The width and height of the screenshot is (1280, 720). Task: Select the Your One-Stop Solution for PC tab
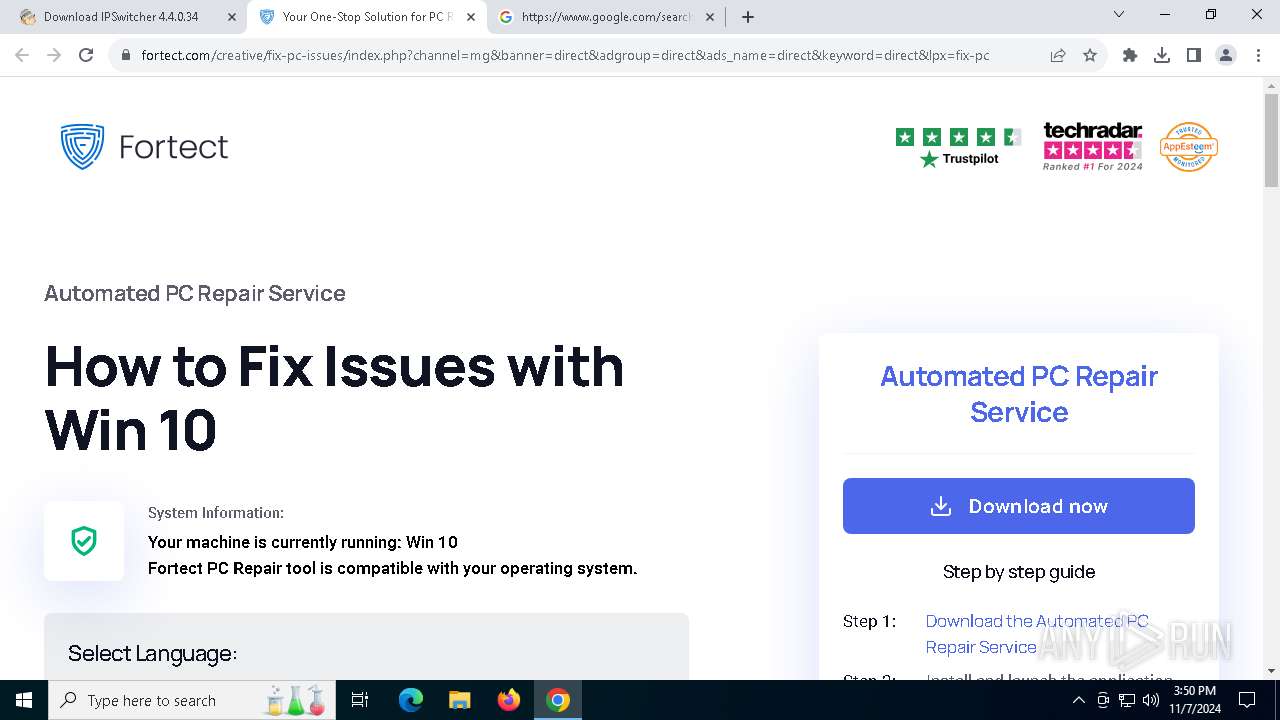click(366, 16)
